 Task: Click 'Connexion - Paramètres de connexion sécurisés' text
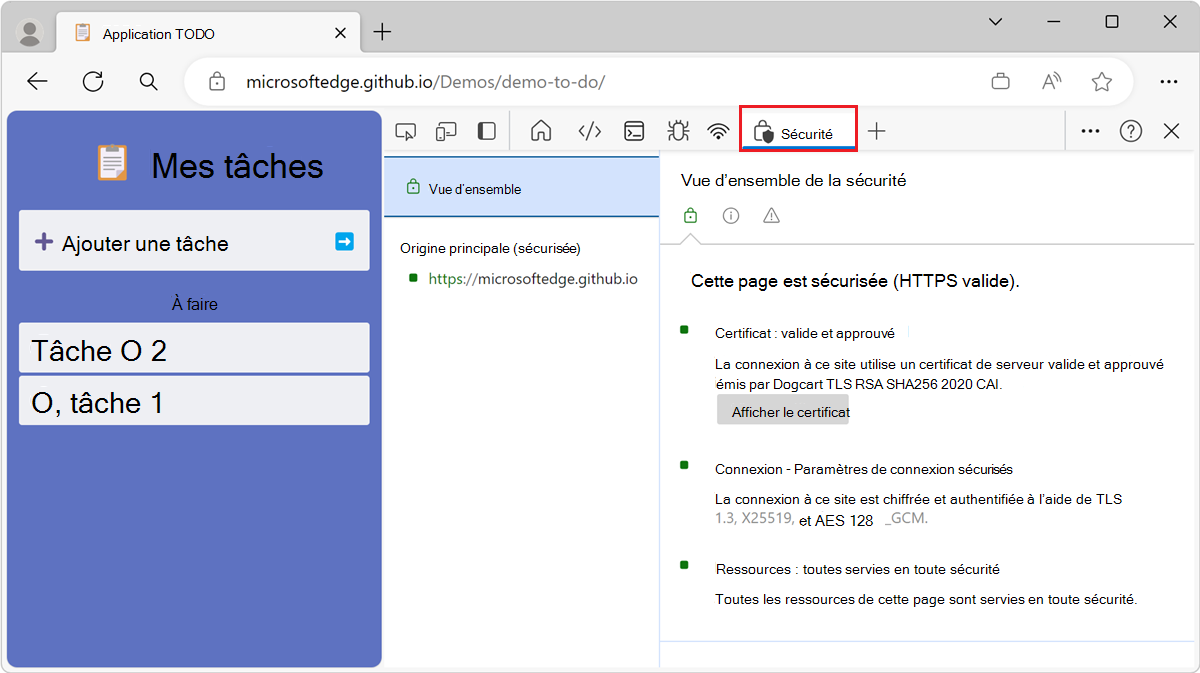click(x=864, y=469)
